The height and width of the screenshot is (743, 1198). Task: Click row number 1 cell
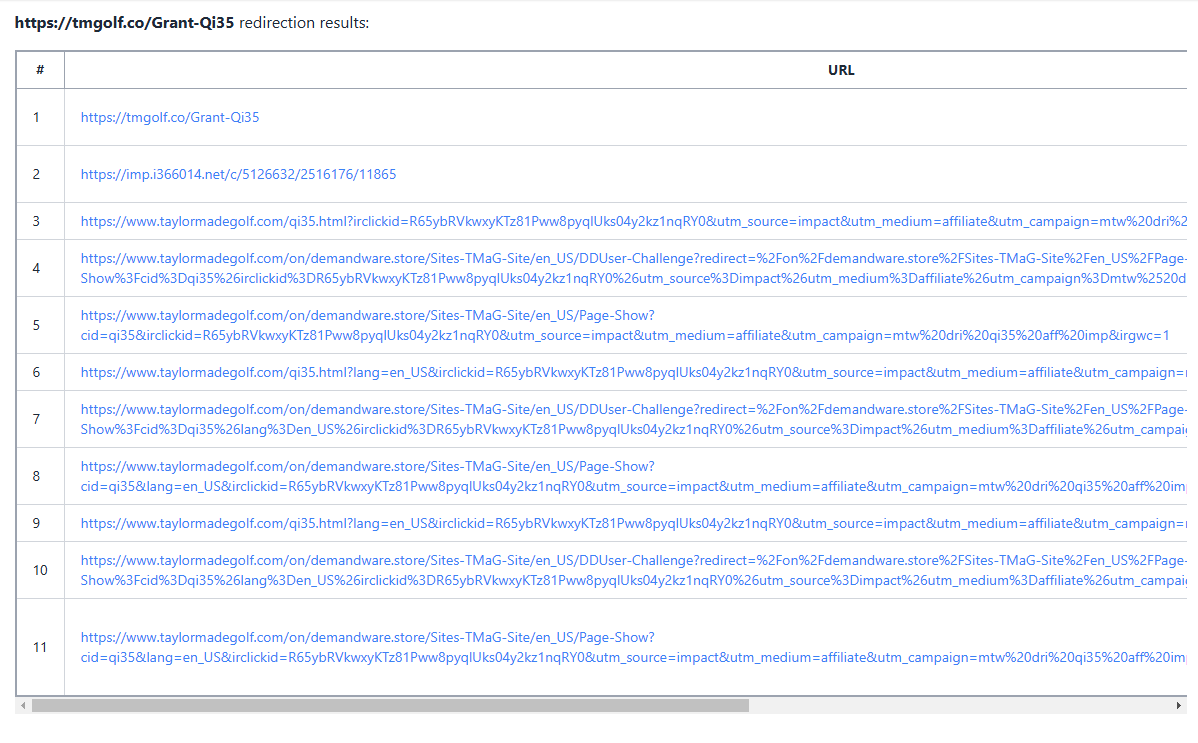40,117
